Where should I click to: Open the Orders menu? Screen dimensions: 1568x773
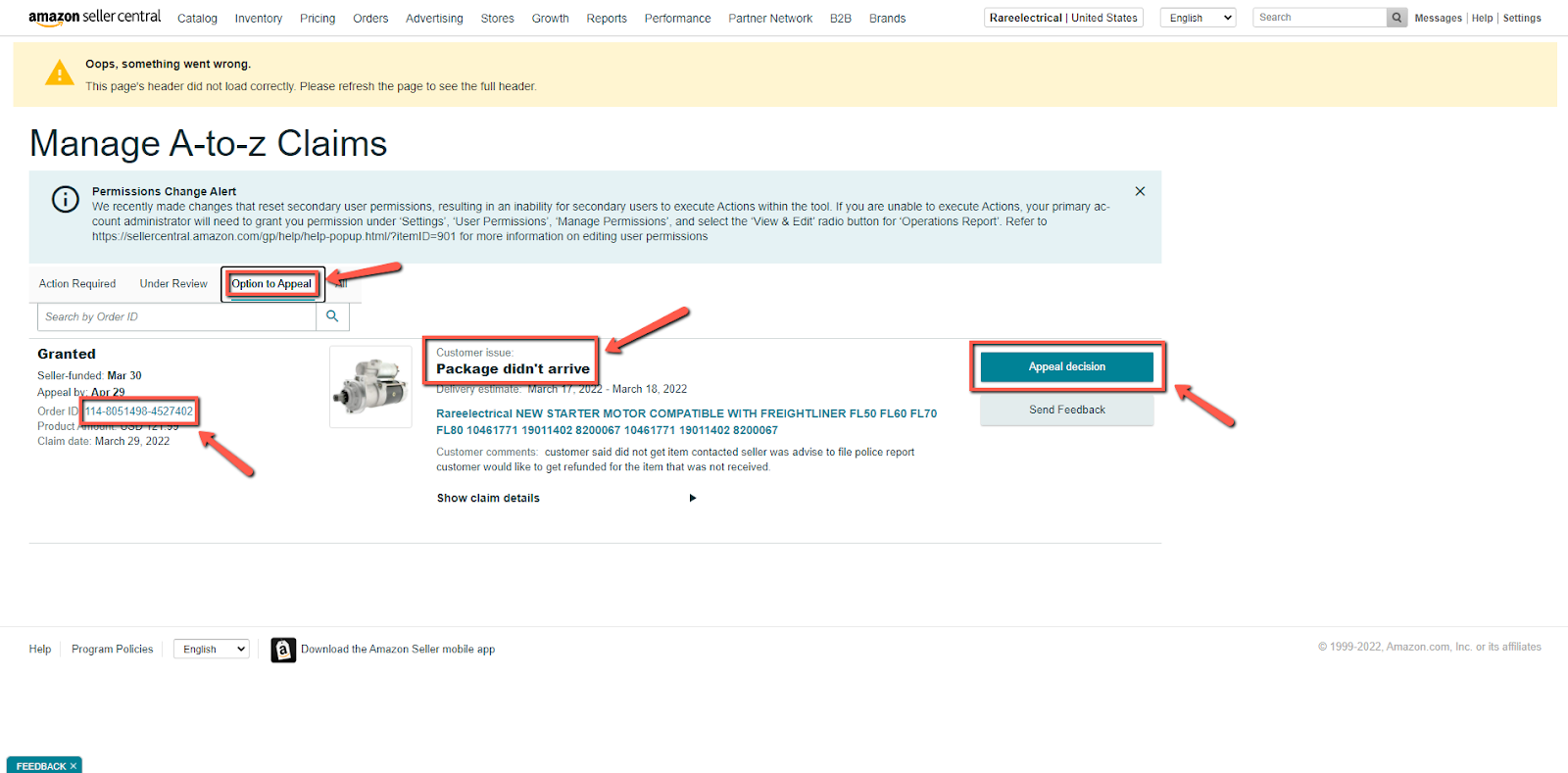tap(370, 19)
